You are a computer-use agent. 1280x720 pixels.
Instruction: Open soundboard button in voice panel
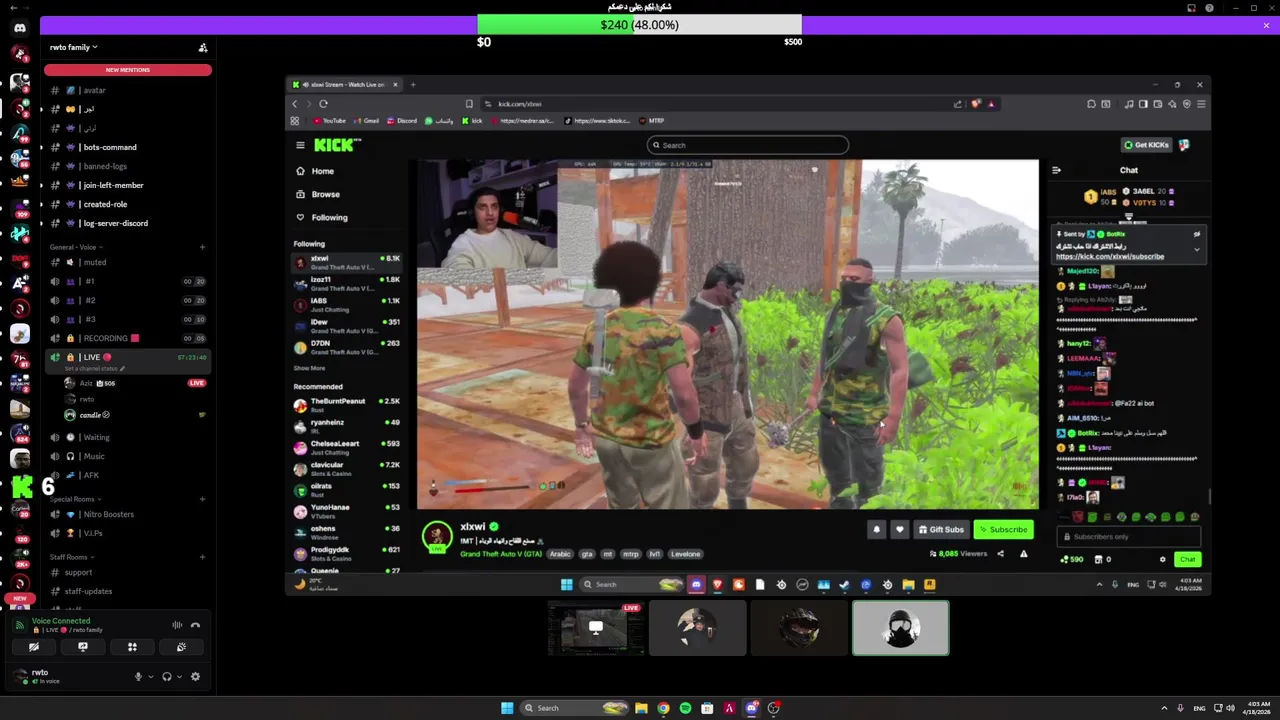click(181, 647)
